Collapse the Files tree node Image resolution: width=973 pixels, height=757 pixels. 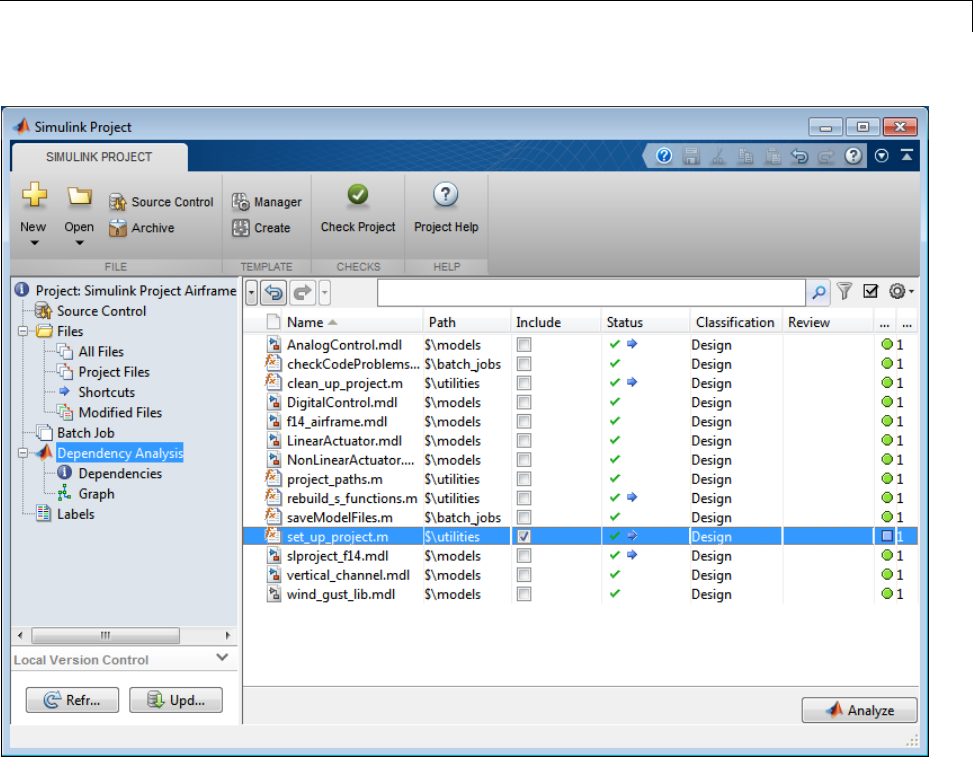[x=23, y=331]
